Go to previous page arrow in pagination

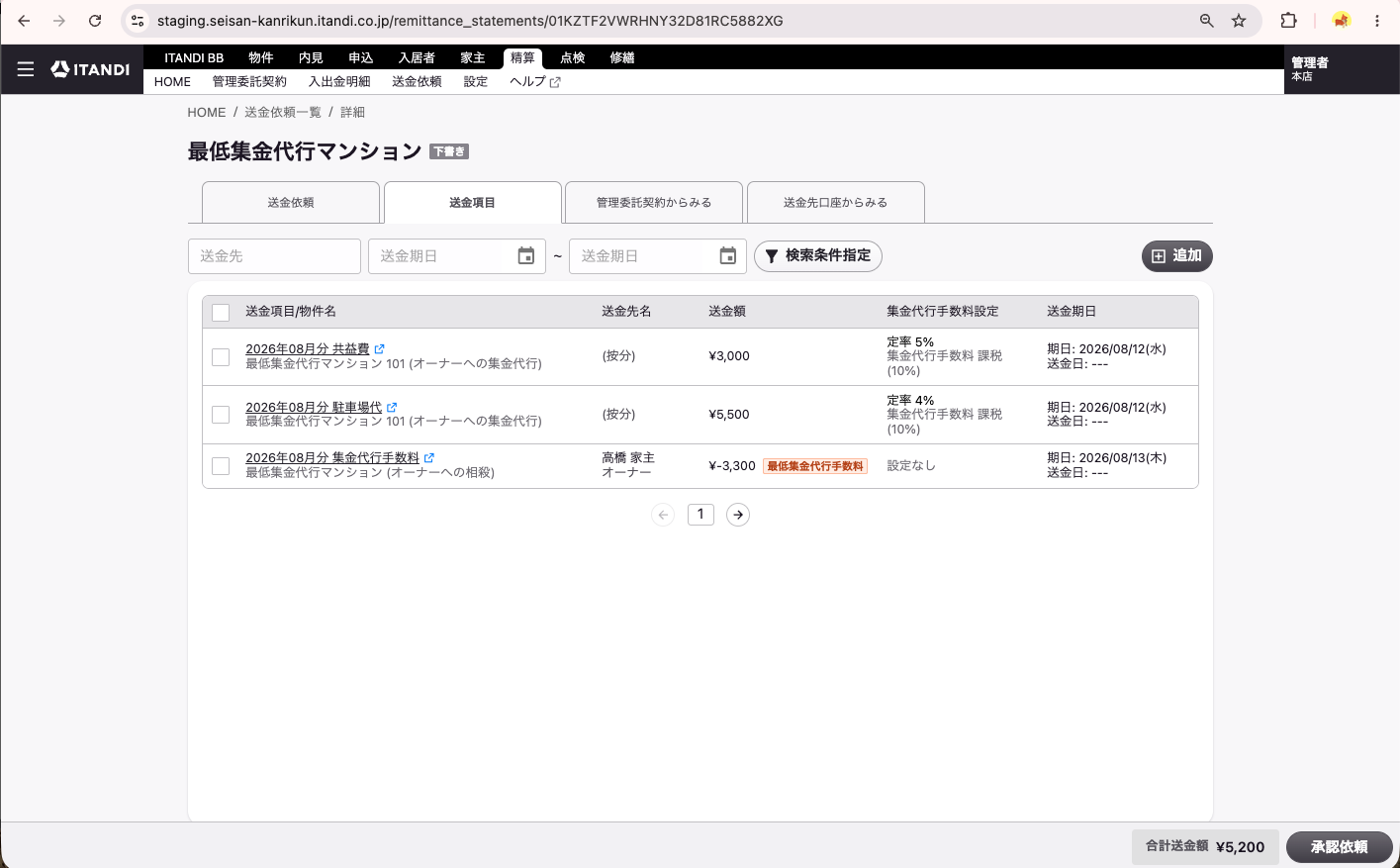coord(663,515)
